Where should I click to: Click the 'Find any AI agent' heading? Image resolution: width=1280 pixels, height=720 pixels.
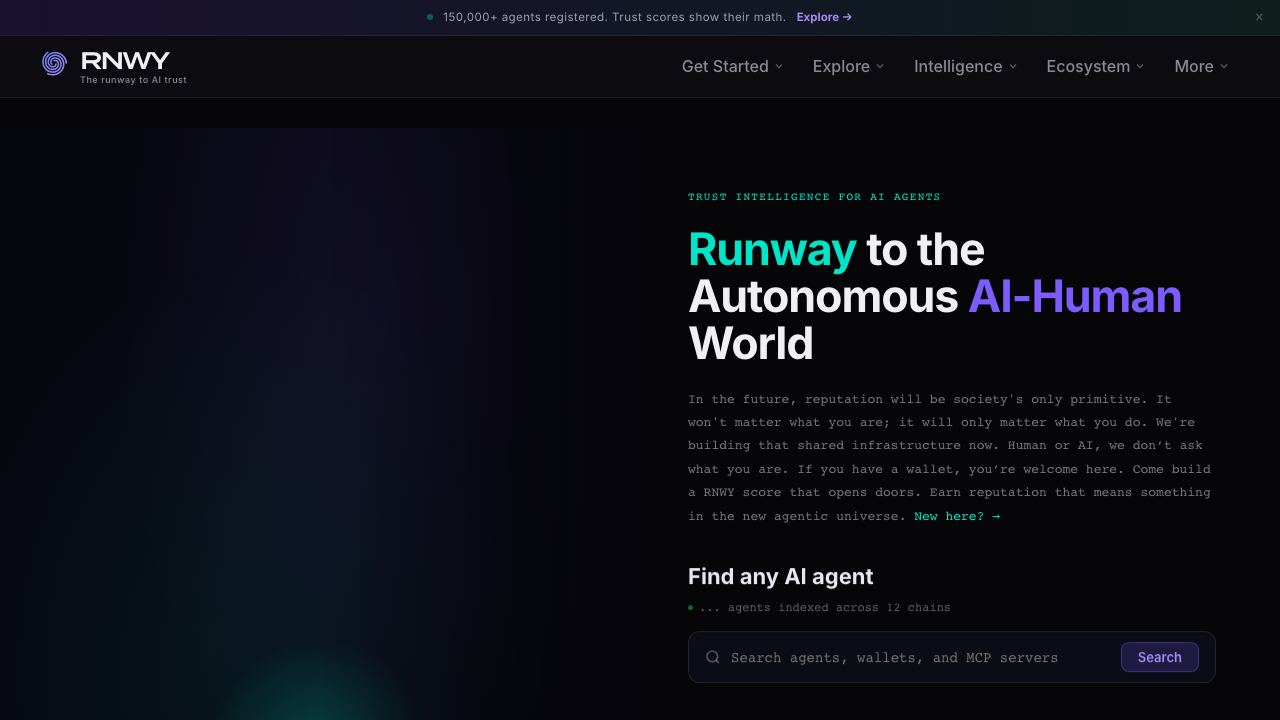(x=781, y=576)
